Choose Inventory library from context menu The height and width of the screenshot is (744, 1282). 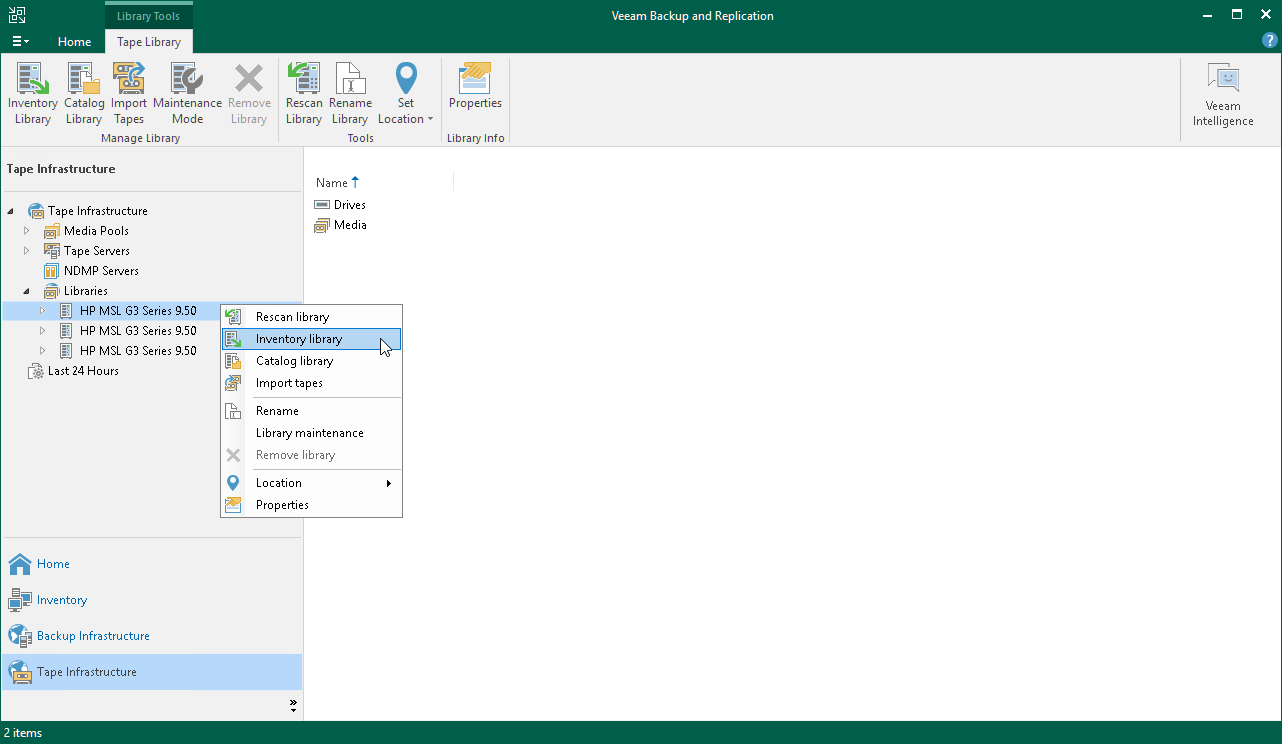point(311,339)
